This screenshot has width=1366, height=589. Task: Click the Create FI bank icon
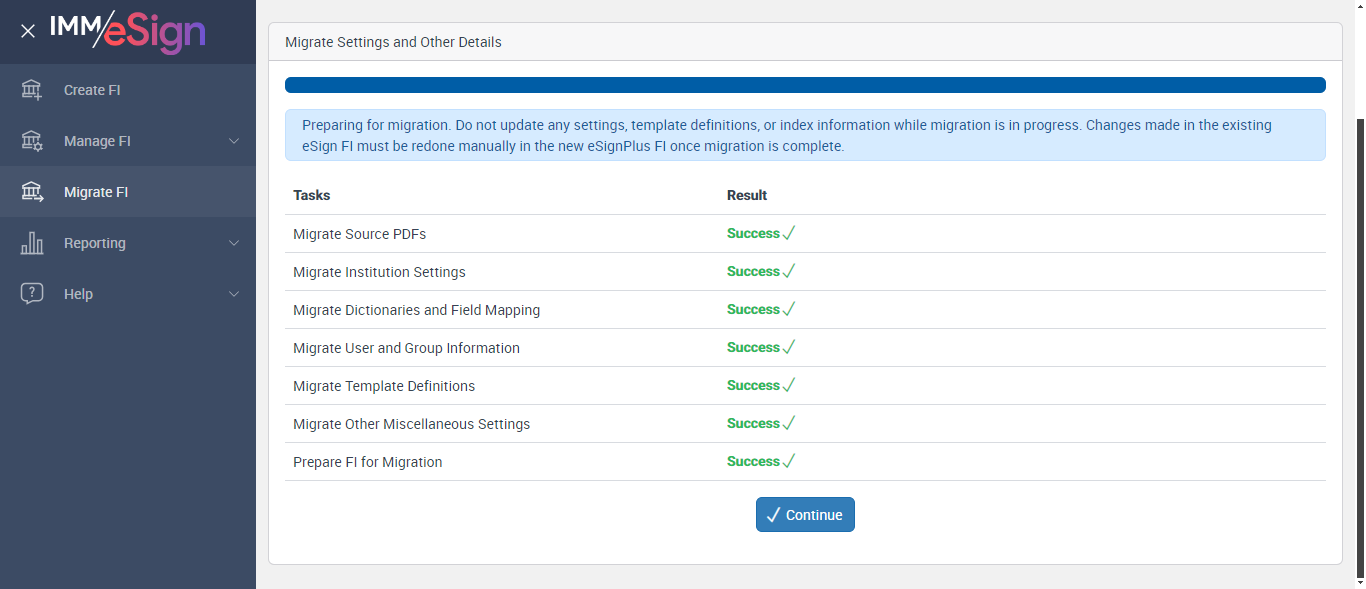click(x=32, y=90)
